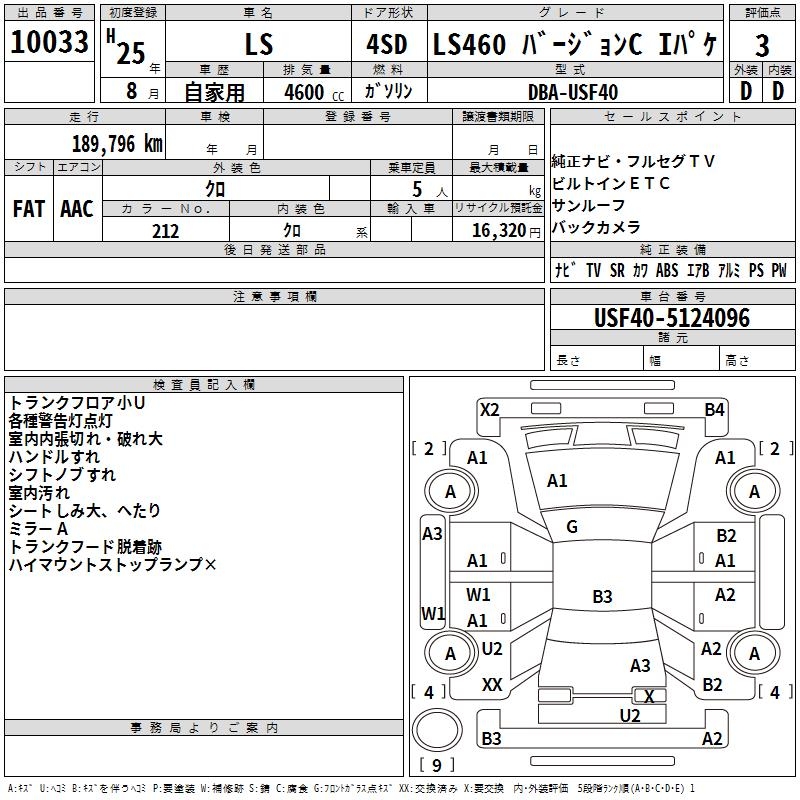800x800 pixels.
Task: Click the 内装 interior grade D
Action: click(778, 91)
